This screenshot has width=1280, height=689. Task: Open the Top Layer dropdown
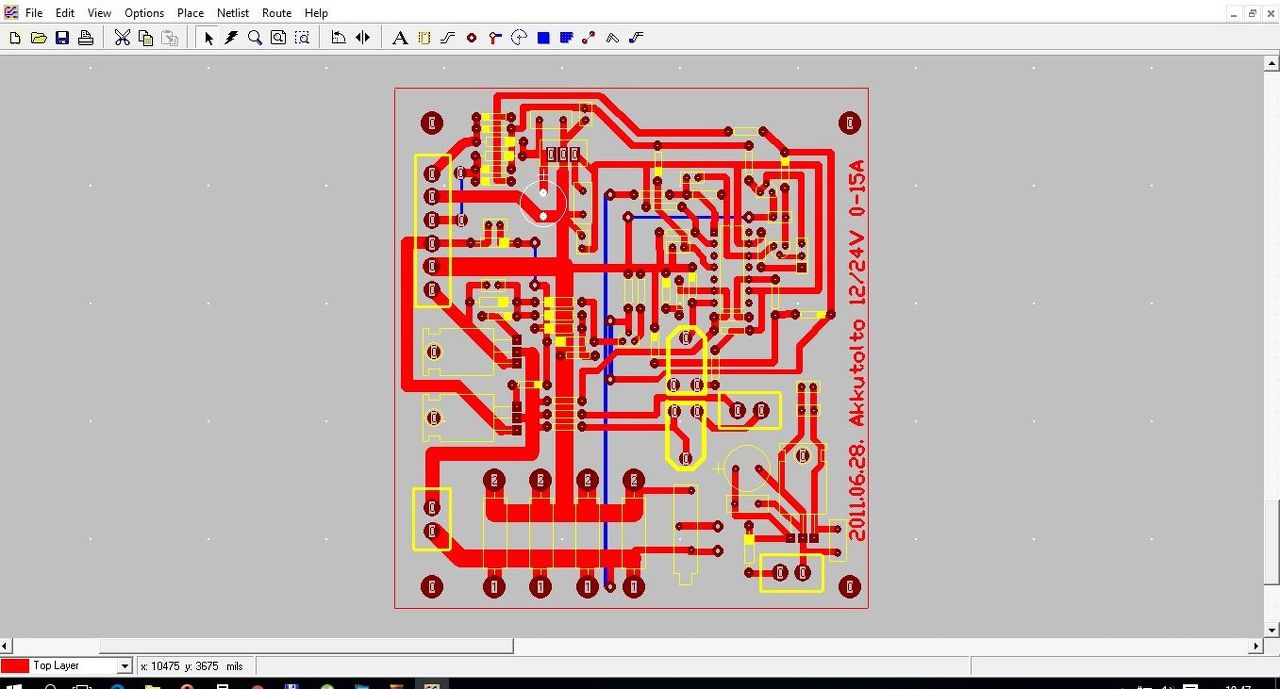125,666
